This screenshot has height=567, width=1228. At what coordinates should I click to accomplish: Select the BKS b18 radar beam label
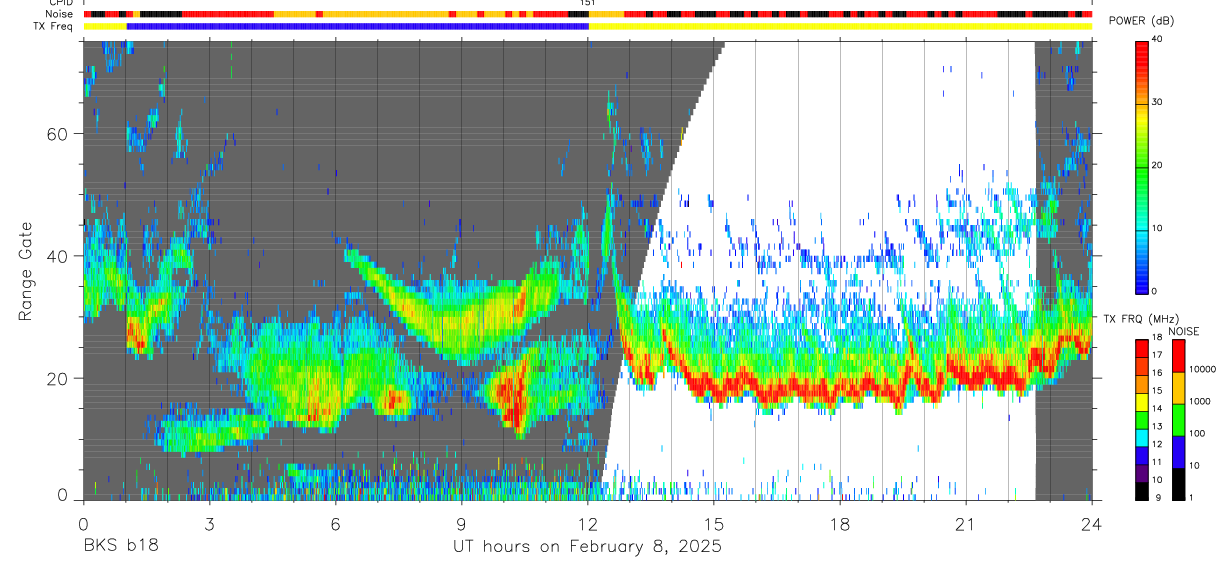coord(120,547)
